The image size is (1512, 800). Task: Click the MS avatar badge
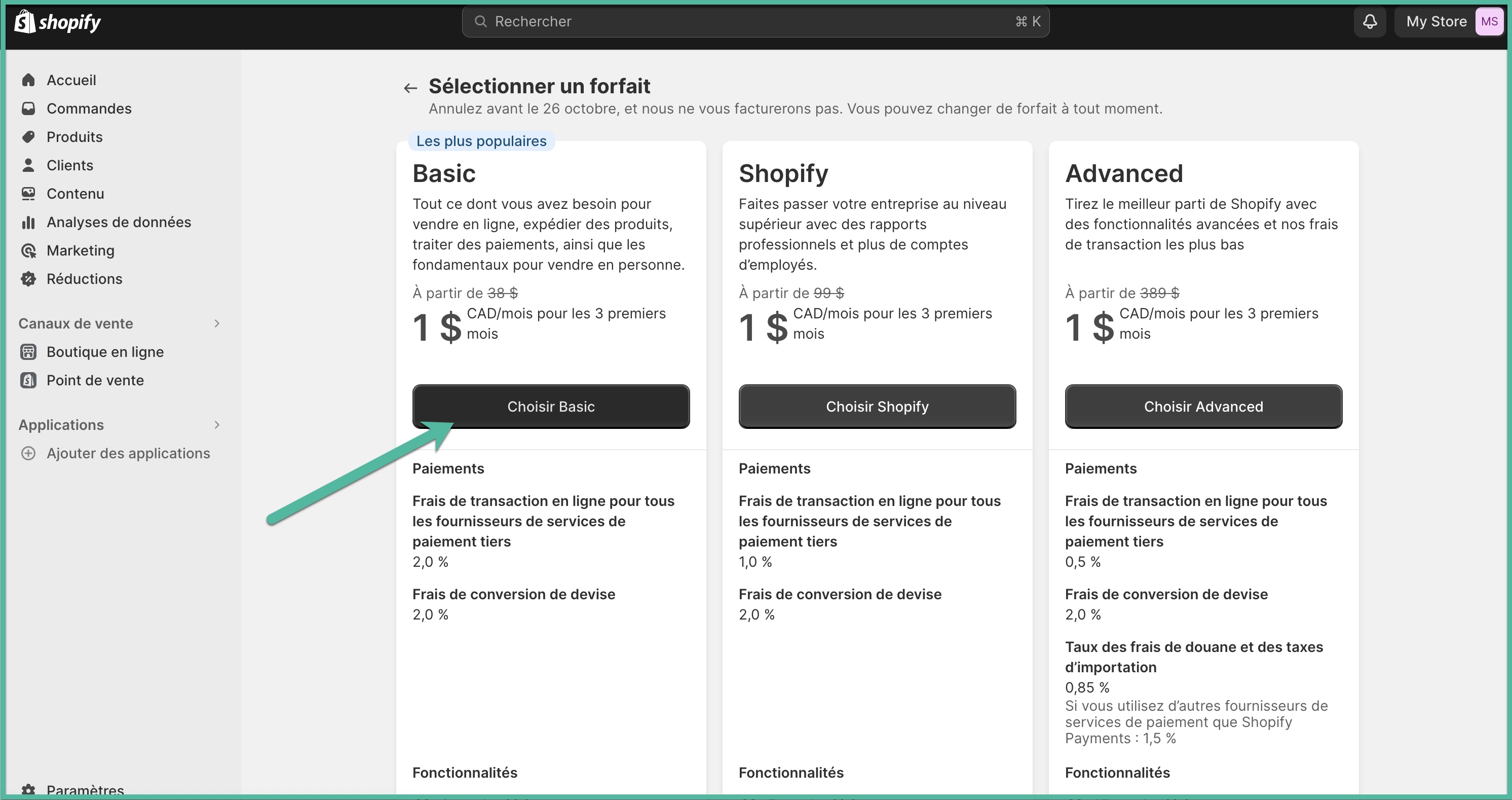(x=1489, y=22)
